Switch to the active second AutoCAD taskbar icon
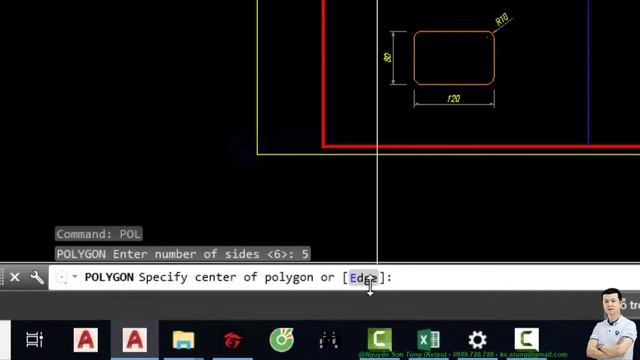 tap(135, 340)
